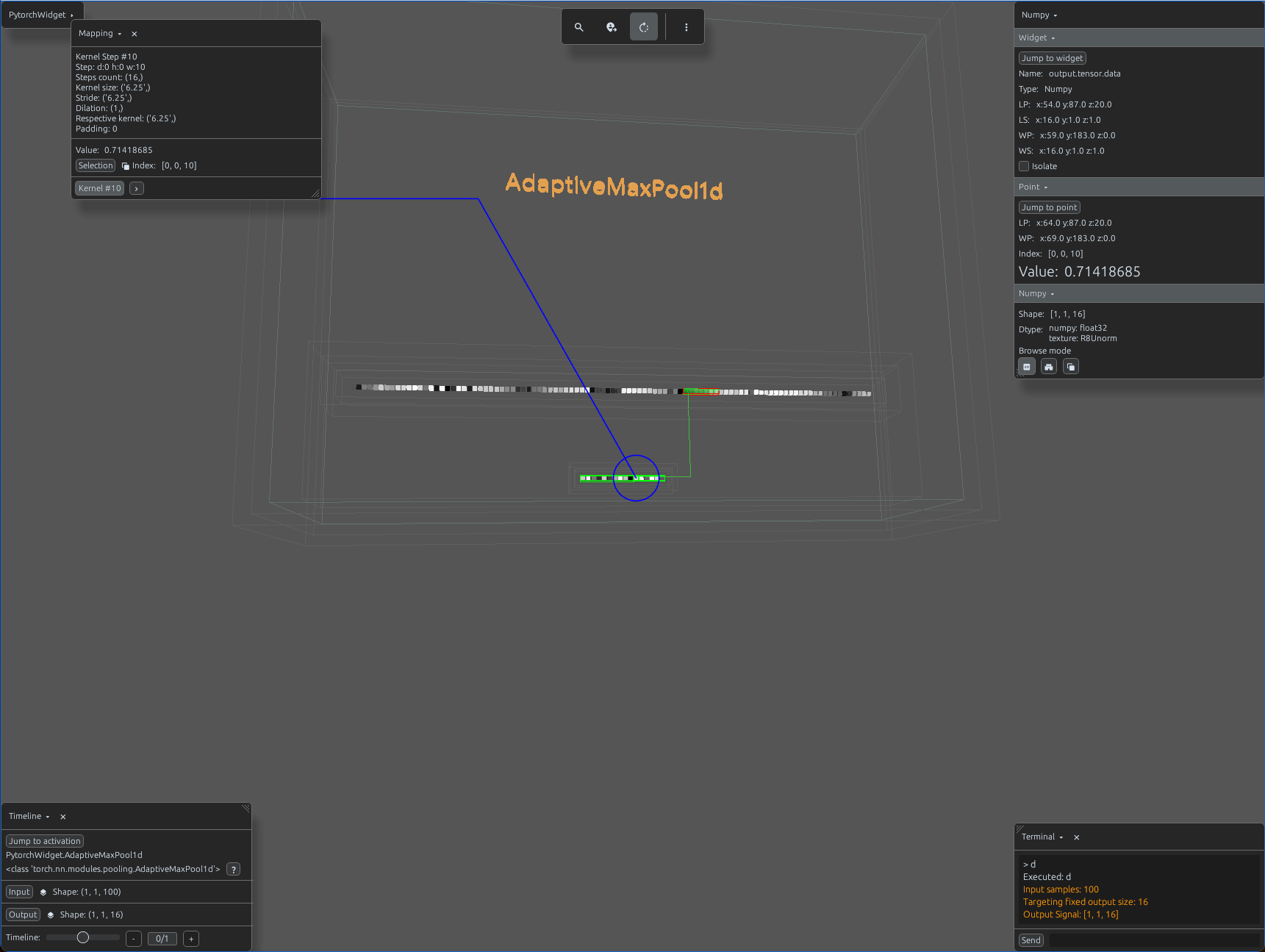Image resolution: width=1265 pixels, height=952 pixels.
Task: Click the Timeline panel corner resize grip
Action: [x=246, y=809]
